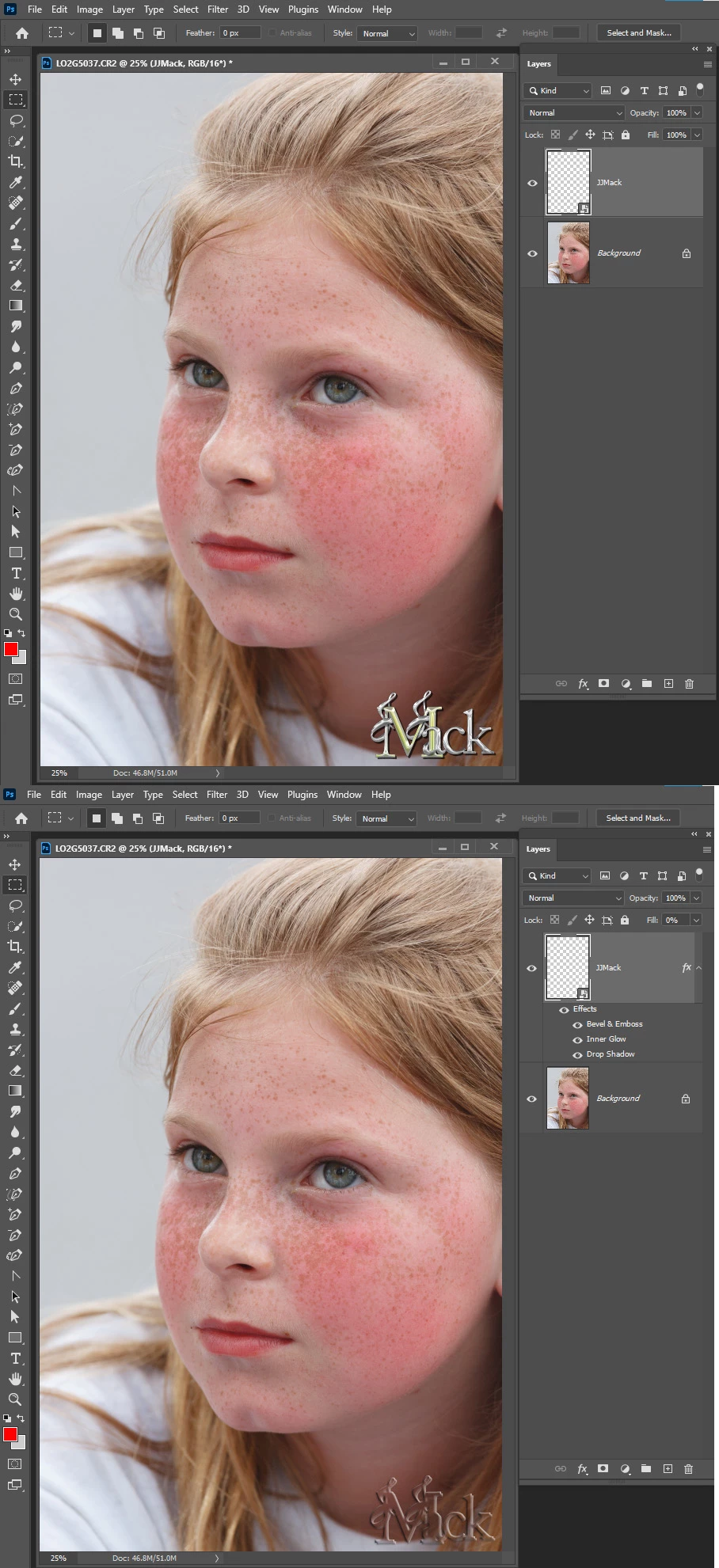Select the Move tool in upper window
The width and height of the screenshot is (719, 1568).
pos(15,79)
